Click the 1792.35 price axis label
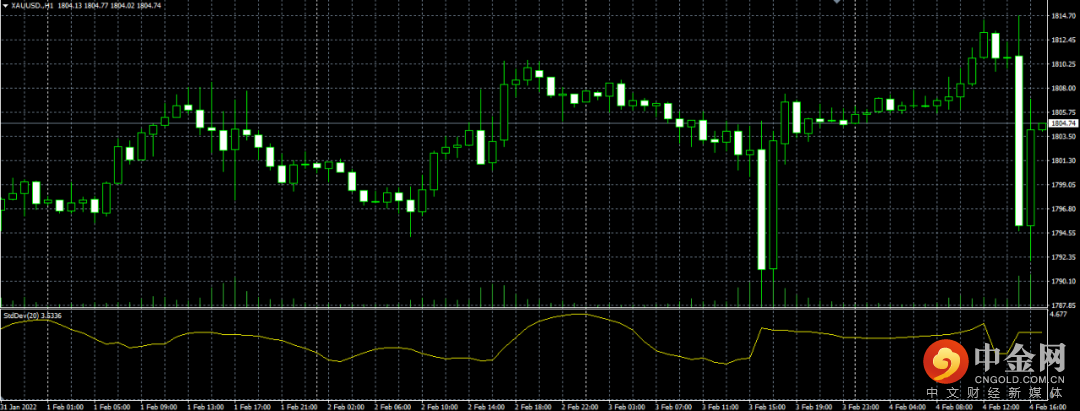This screenshot has height=411, width=1080. coord(1065,257)
